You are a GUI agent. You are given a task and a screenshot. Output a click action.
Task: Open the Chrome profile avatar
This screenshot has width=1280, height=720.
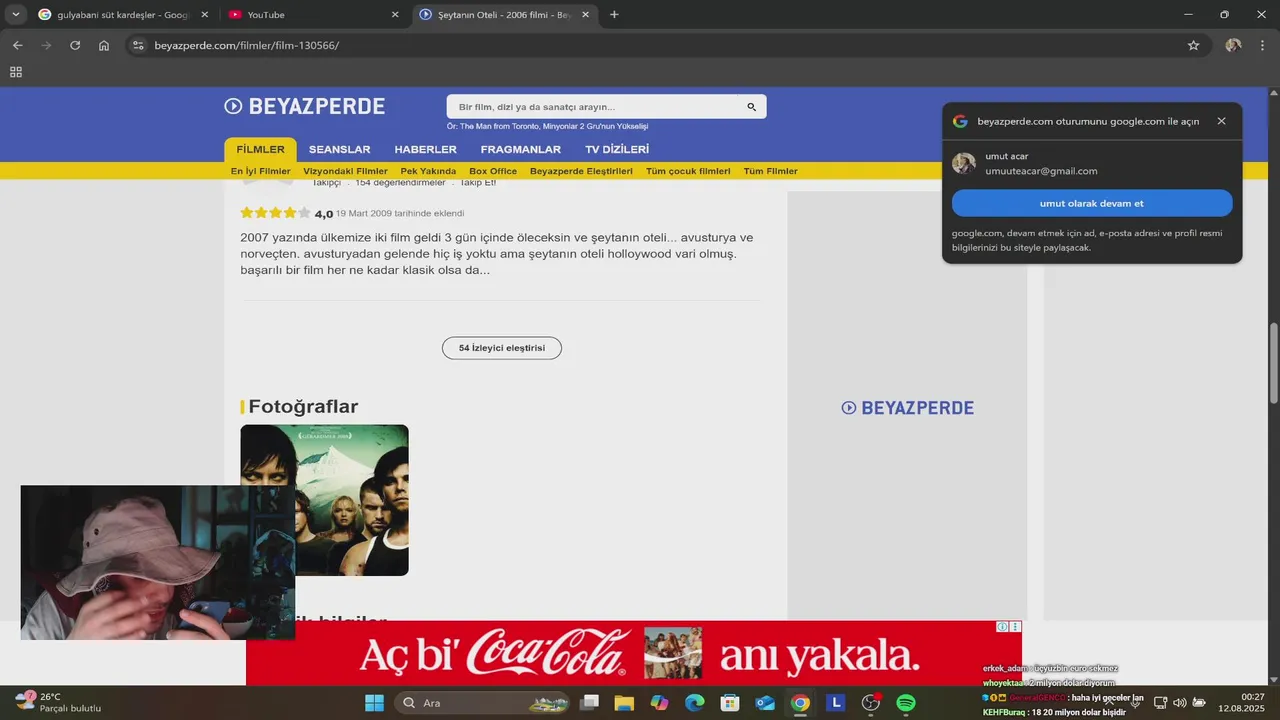coord(1233,45)
